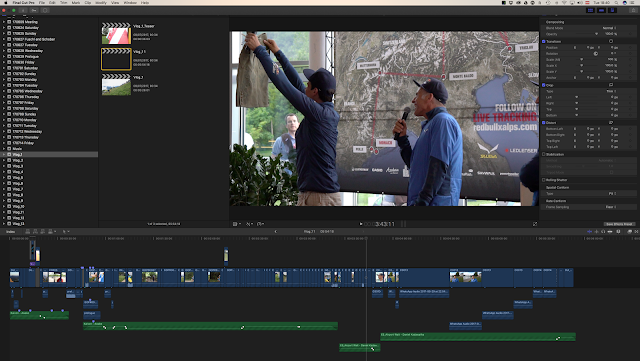640x361 pixels.
Task: Toggle timeline snapping icon
Action: (610, 232)
